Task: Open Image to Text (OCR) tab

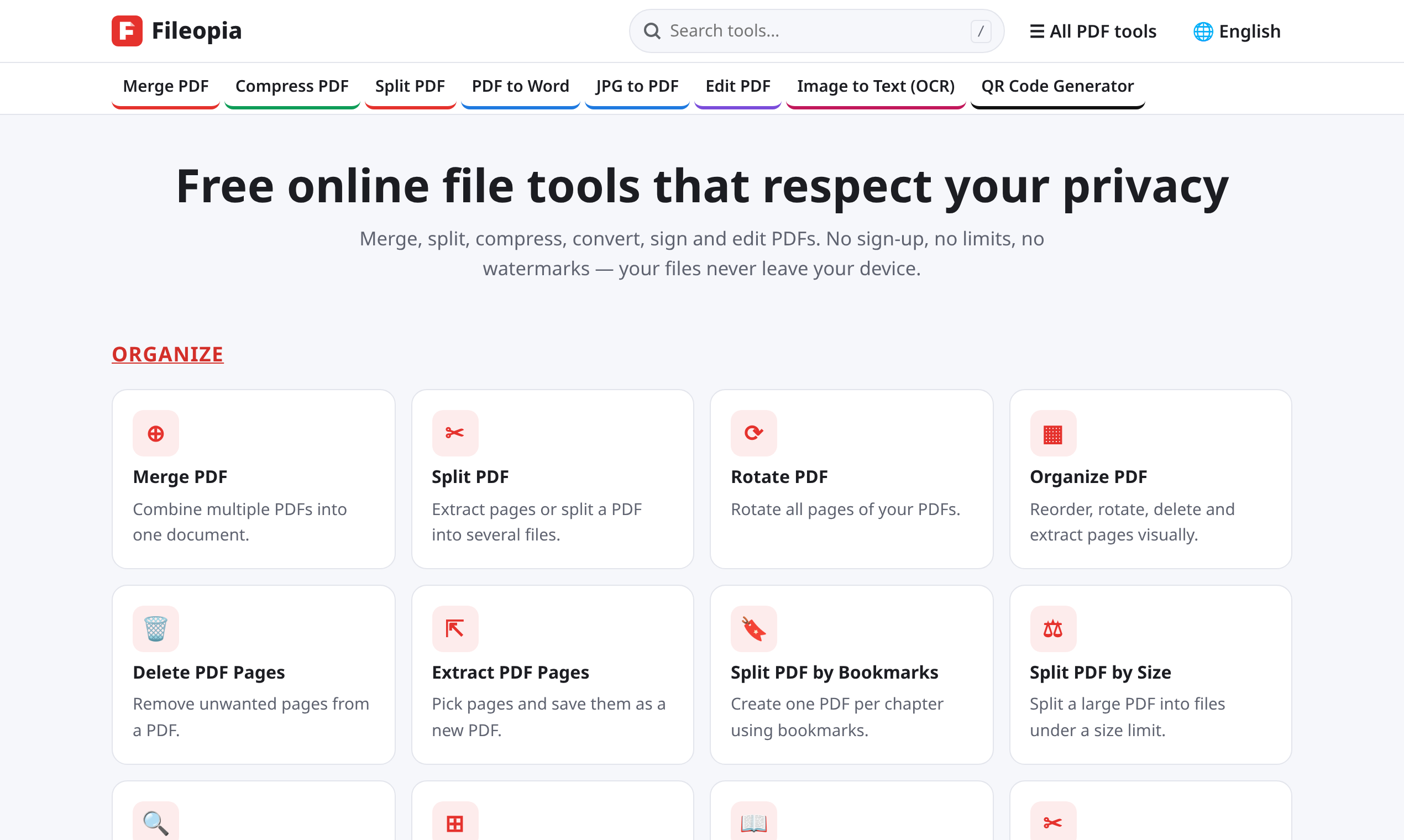Action: coord(876,87)
